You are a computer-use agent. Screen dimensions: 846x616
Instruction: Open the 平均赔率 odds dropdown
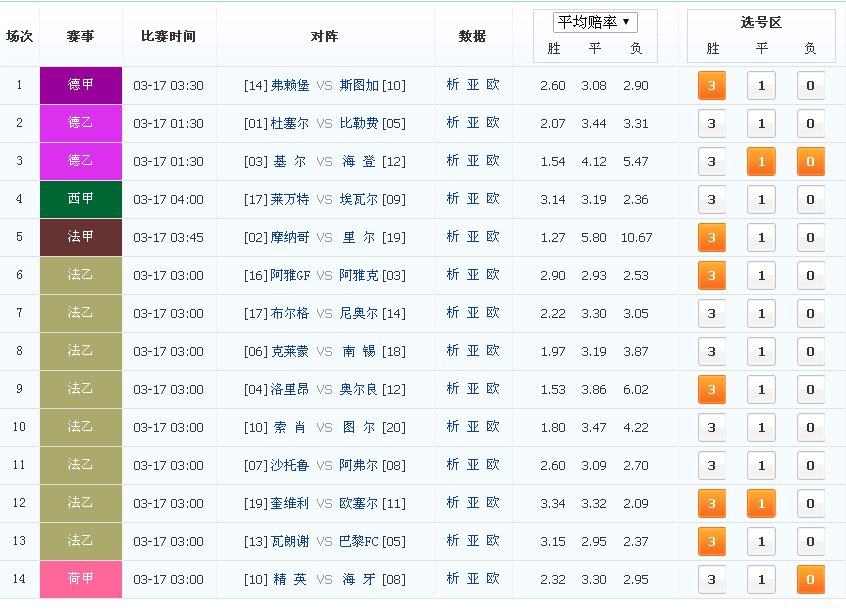[x=595, y=22]
